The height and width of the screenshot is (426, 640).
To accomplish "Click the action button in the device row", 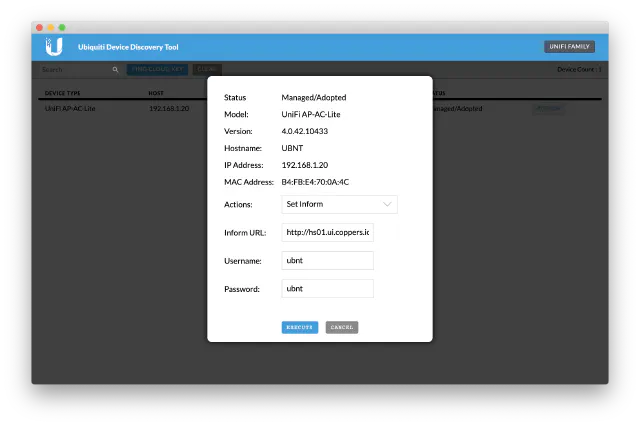I will [549, 108].
